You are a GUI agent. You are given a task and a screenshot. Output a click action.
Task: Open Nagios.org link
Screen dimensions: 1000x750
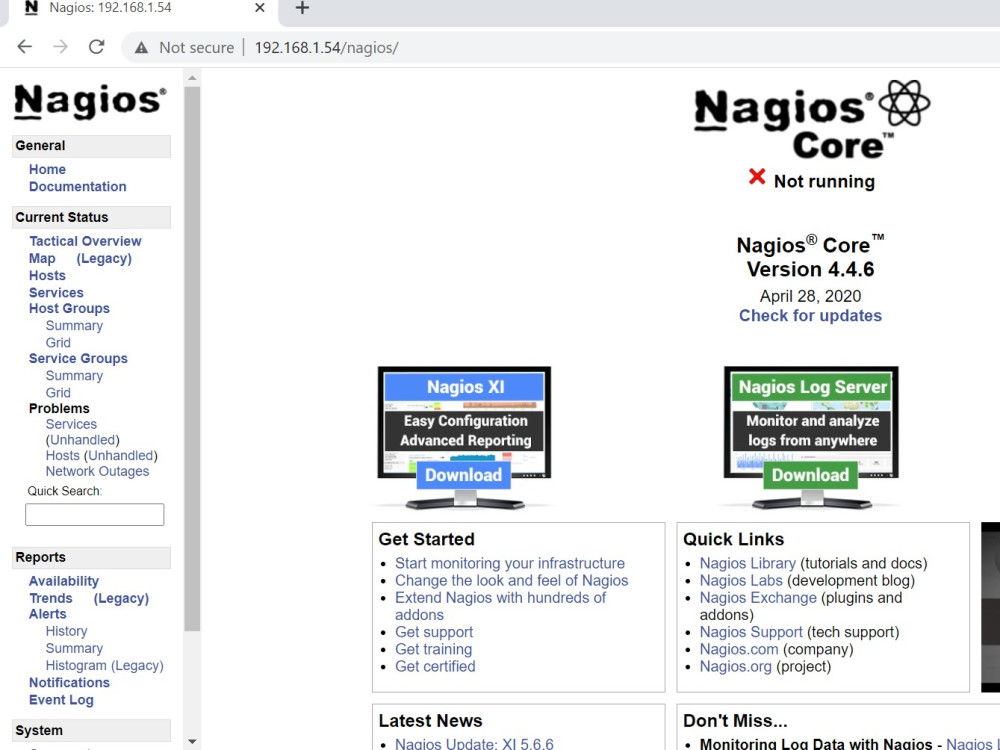(x=735, y=666)
